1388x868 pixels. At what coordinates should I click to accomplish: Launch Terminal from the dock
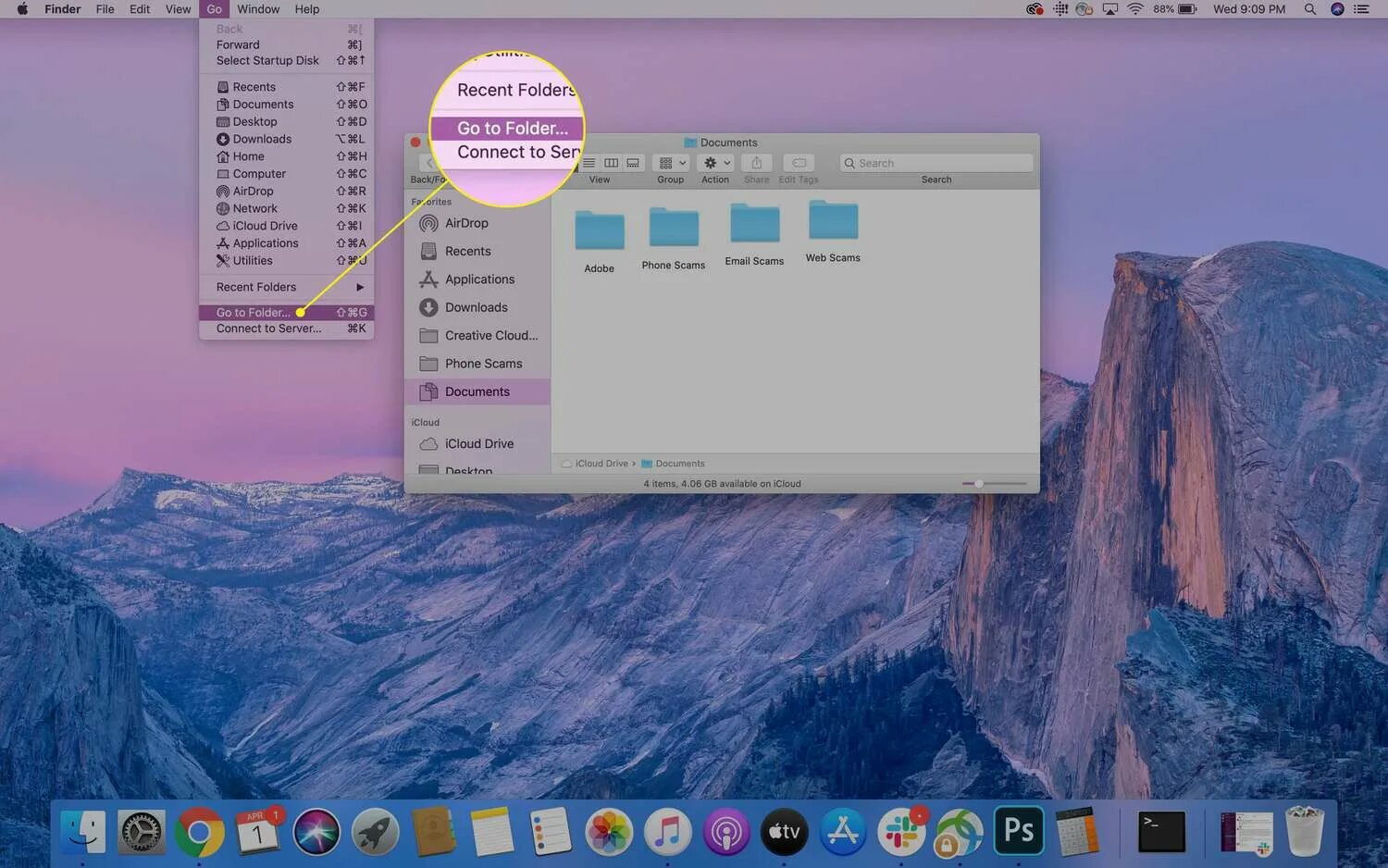pyautogui.click(x=1161, y=831)
